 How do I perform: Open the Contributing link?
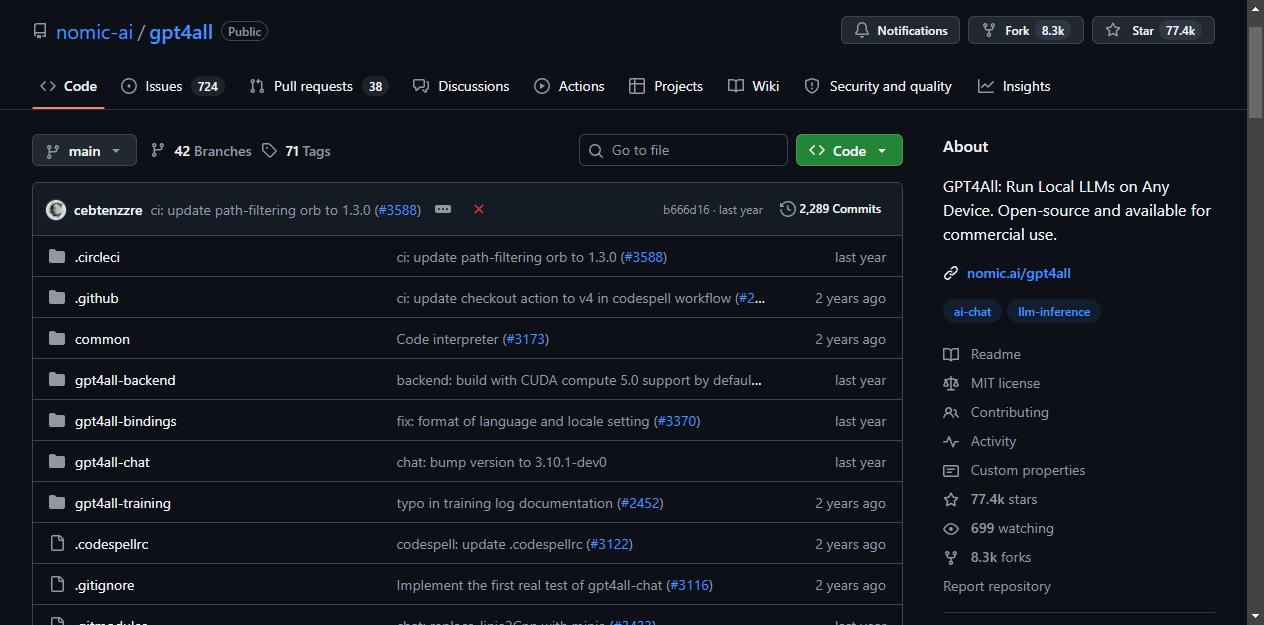tap(996, 412)
